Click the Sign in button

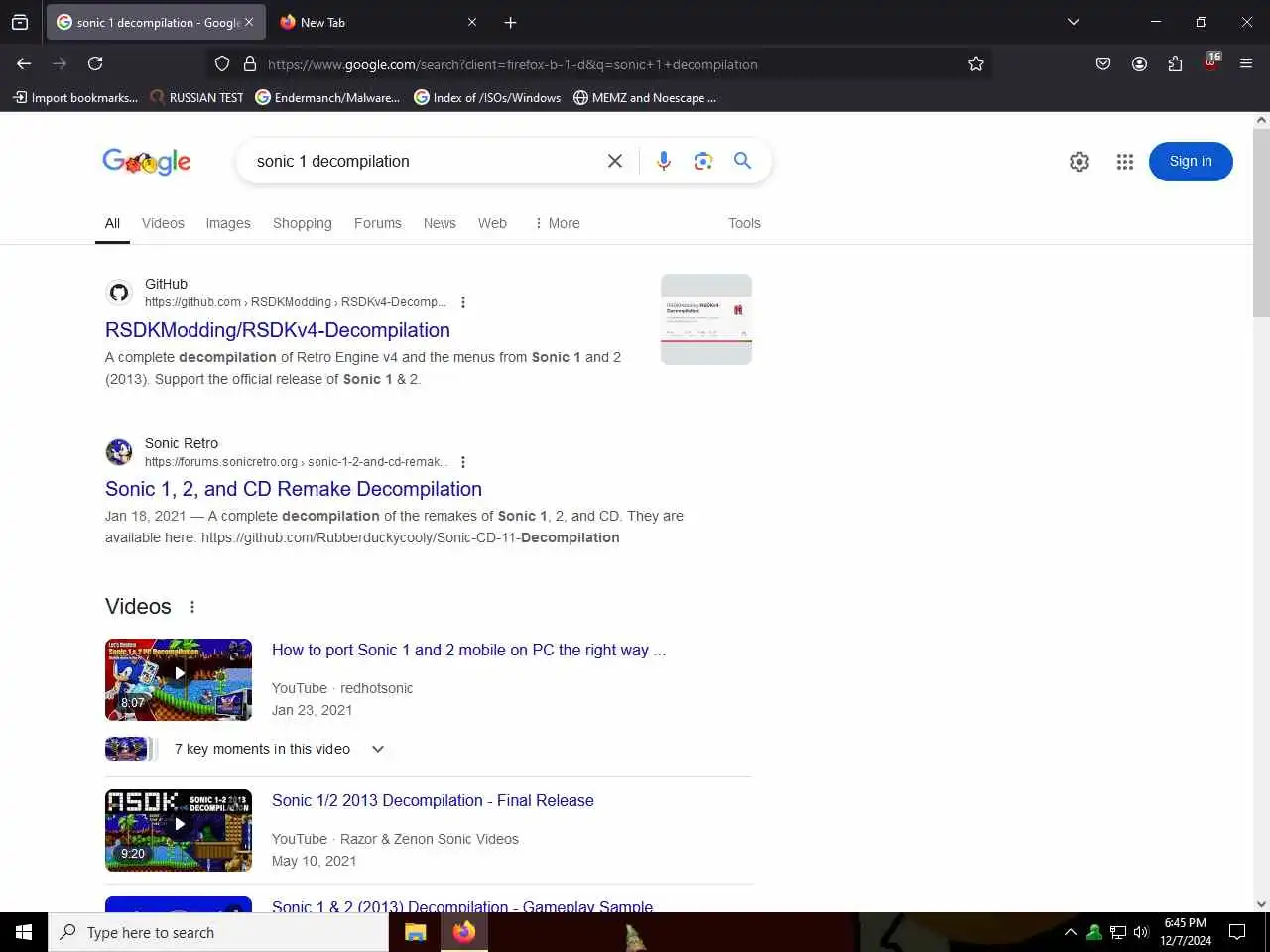[x=1191, y=162]
